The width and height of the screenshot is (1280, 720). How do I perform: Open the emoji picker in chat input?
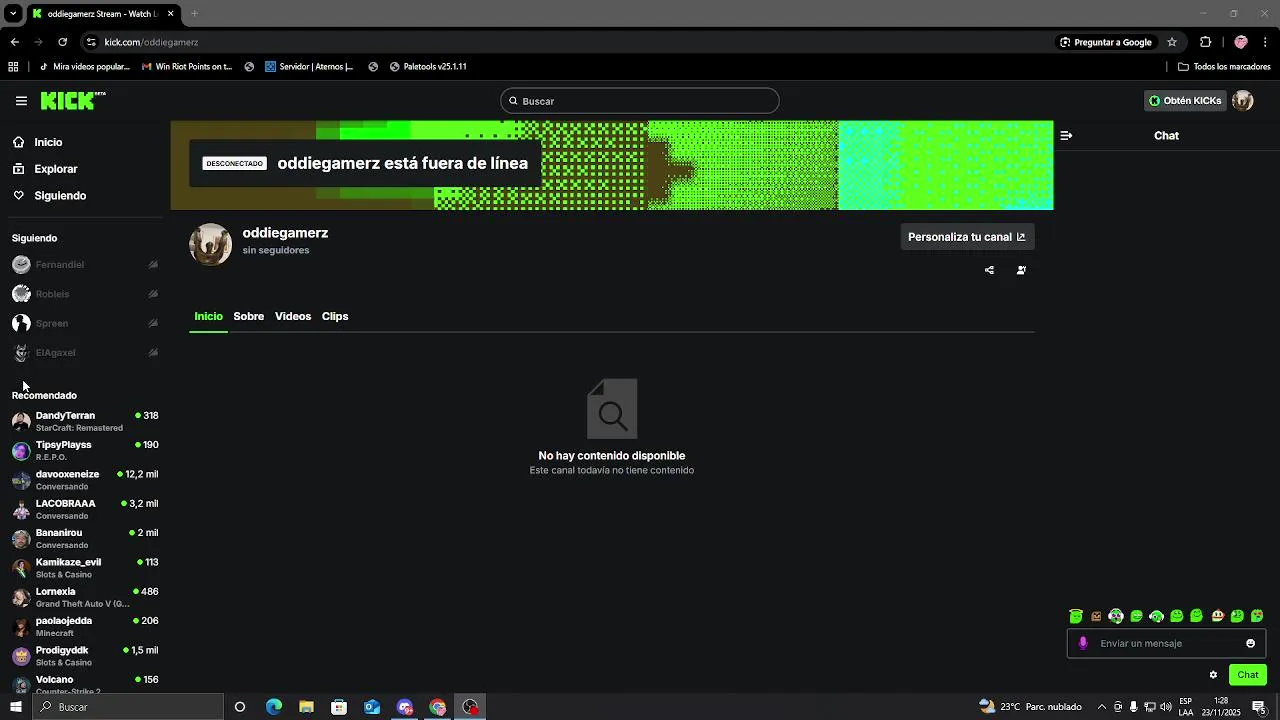click(1250, 643)
